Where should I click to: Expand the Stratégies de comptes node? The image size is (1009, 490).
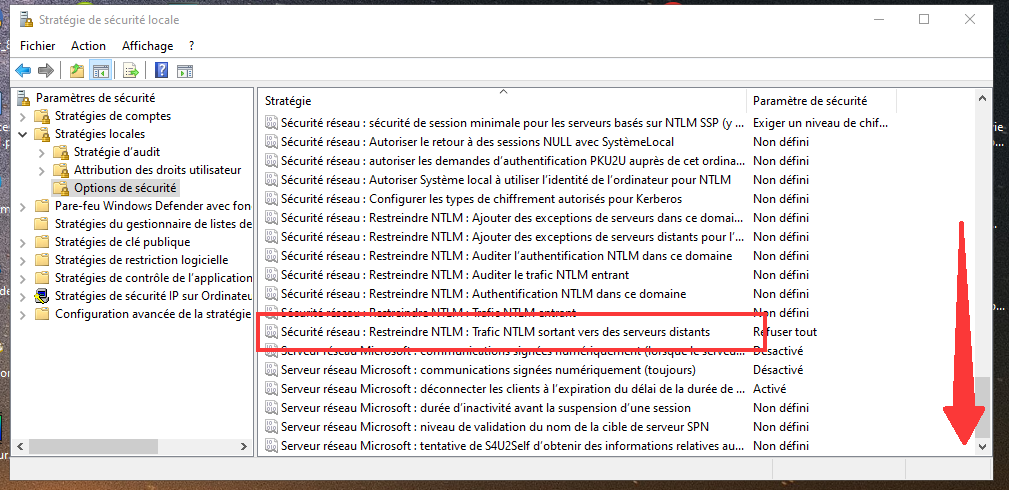click(x=23, y=117)
